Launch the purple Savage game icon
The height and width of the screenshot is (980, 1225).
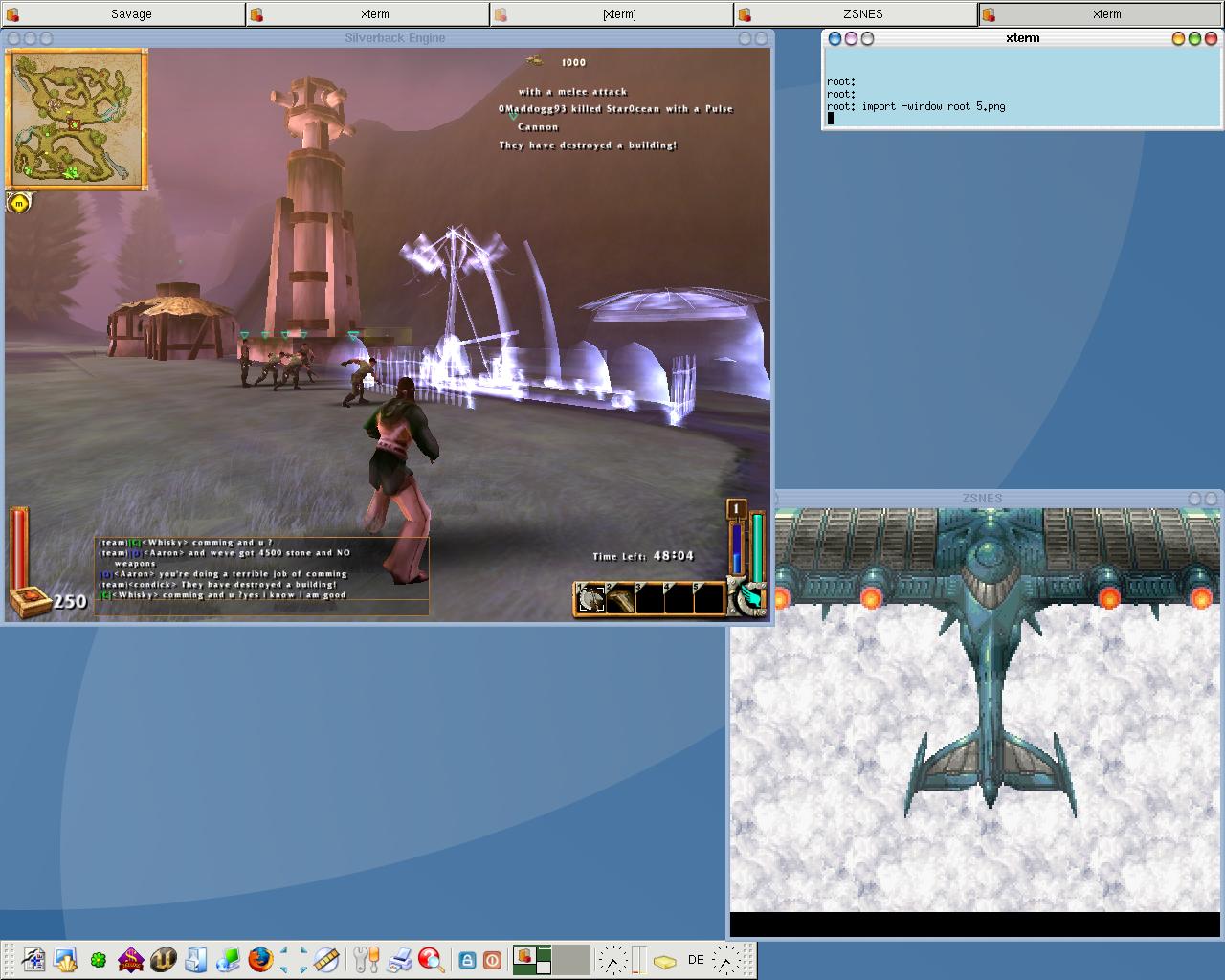tap(130, 960)
